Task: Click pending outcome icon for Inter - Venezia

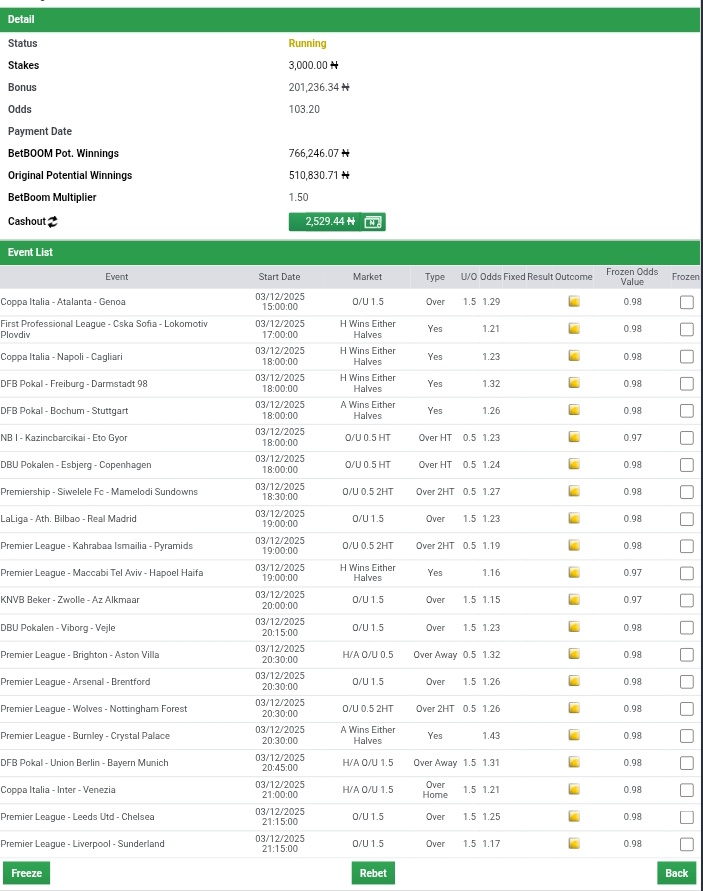Action: 574,789
